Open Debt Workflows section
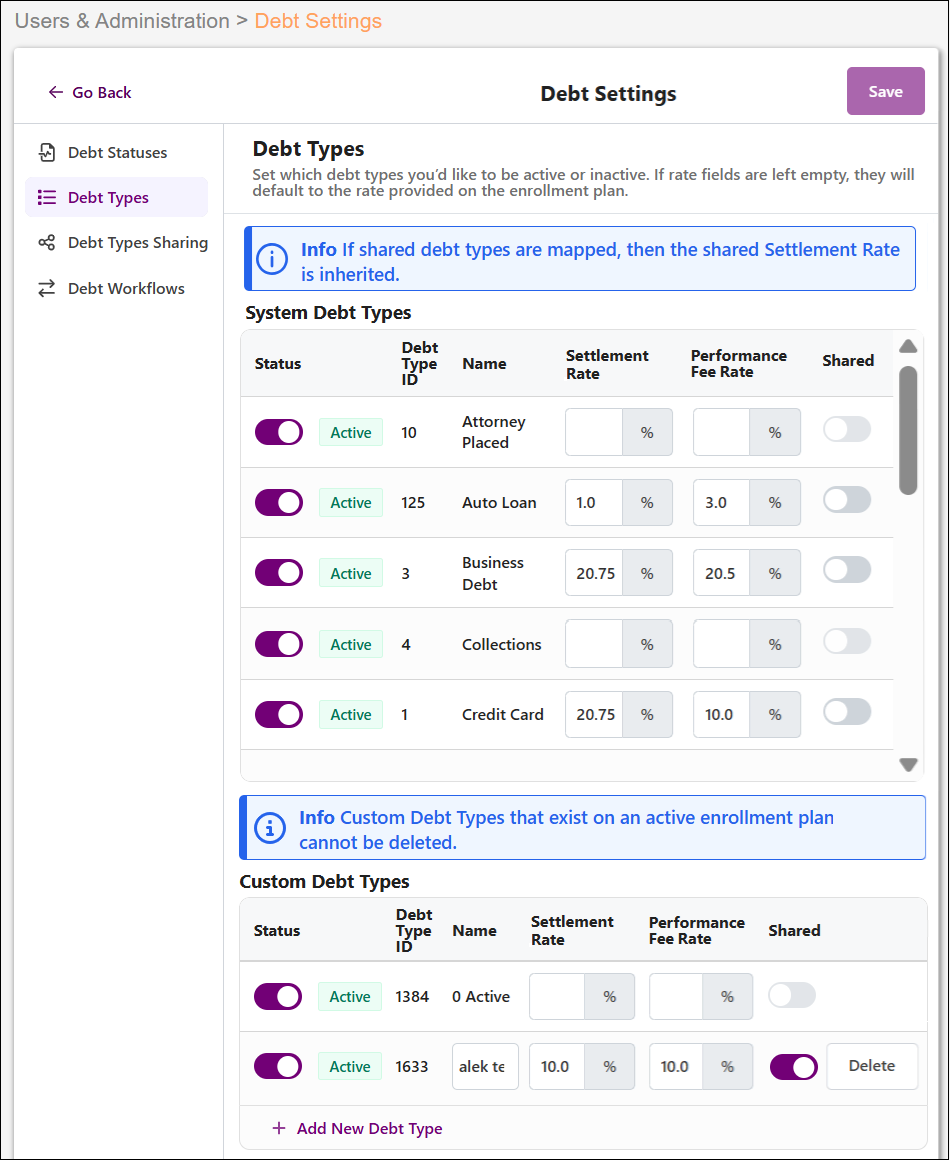Viewport: 950px width, 1160px height. coord(117,289)
